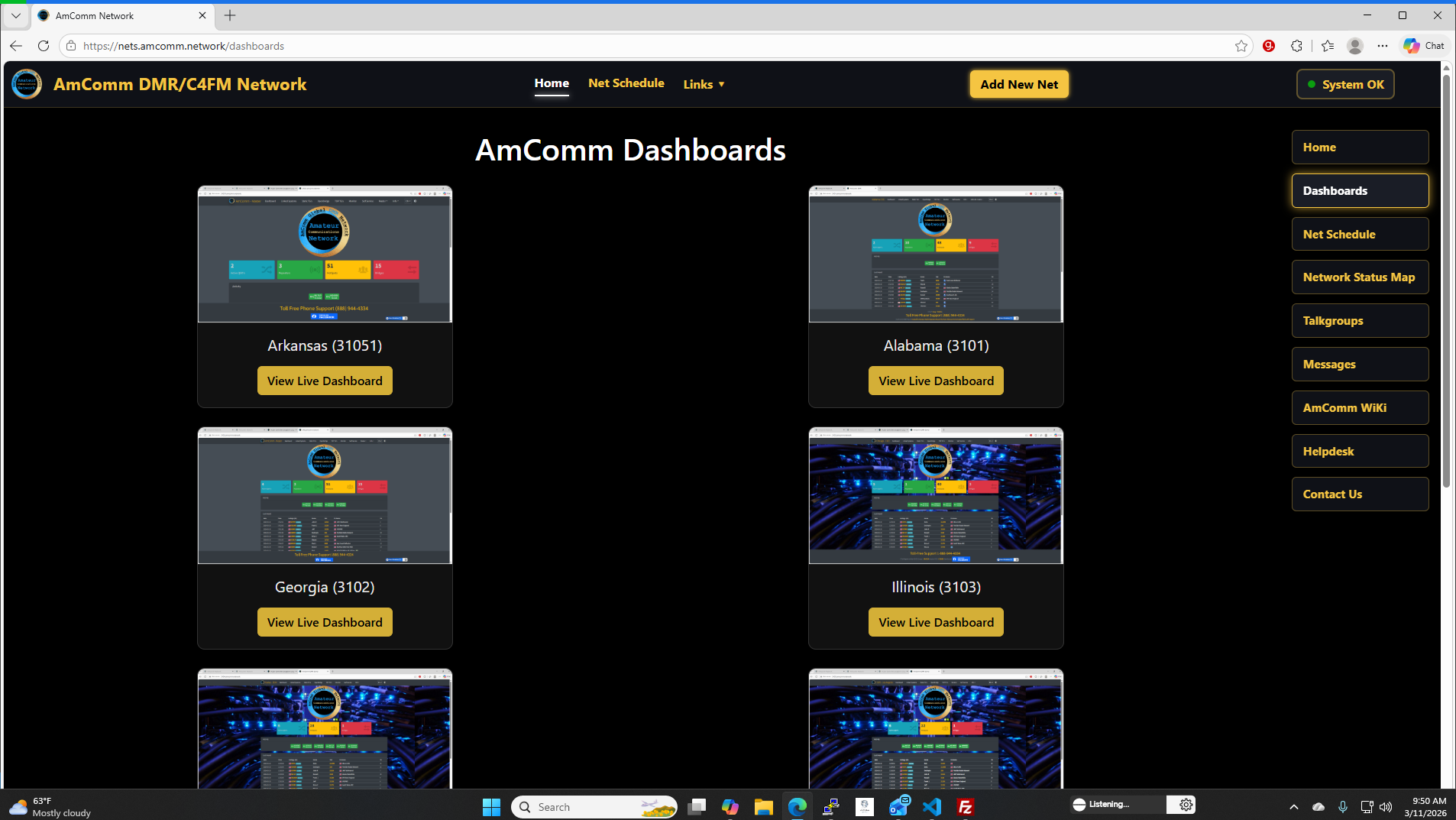Open the browser extensions puzzle icon

[1296, 46]
